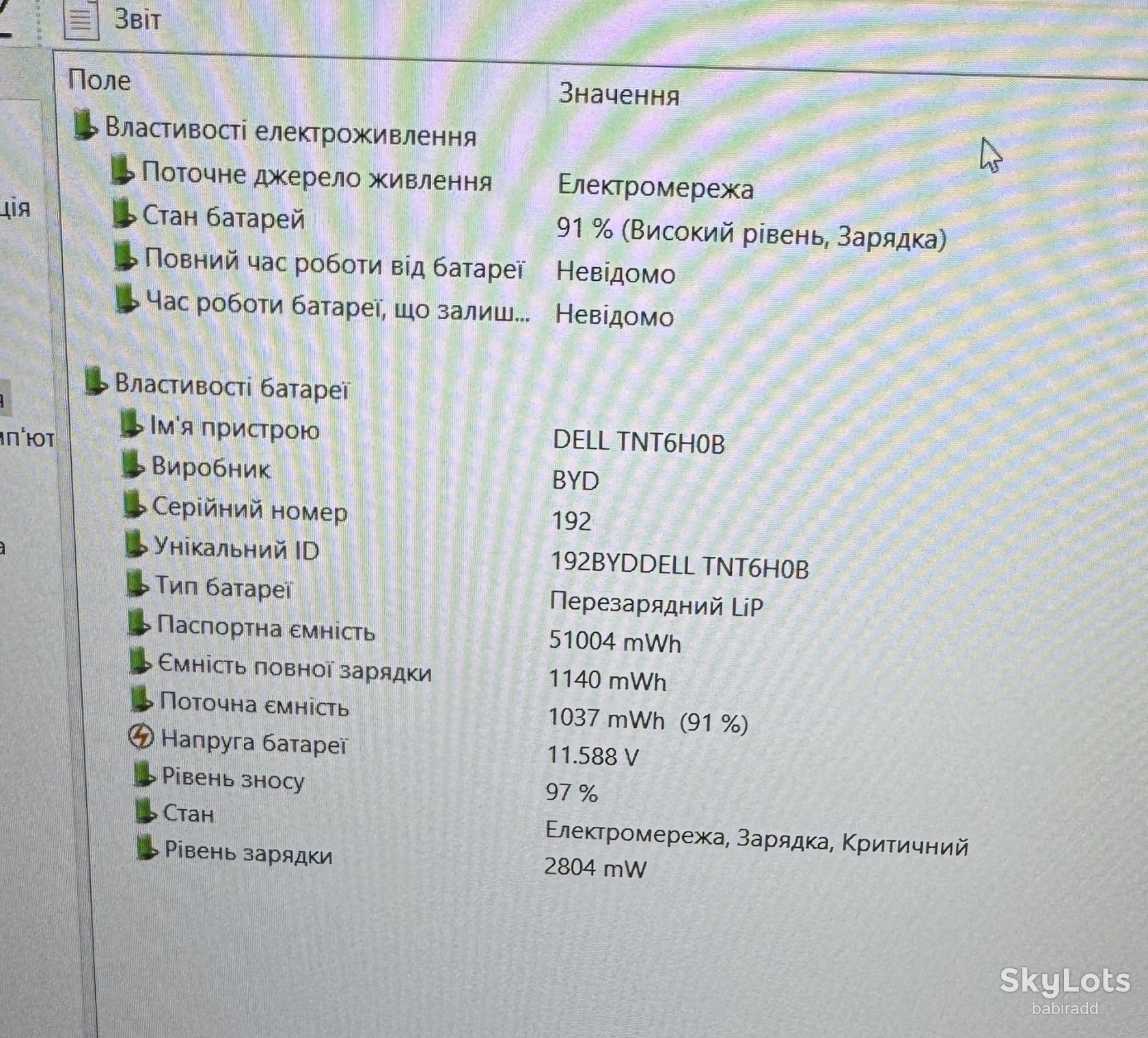Click the DELL TNT6H0B device name value
This screenshot has height=1038, width=1148.
click(639, 441)
